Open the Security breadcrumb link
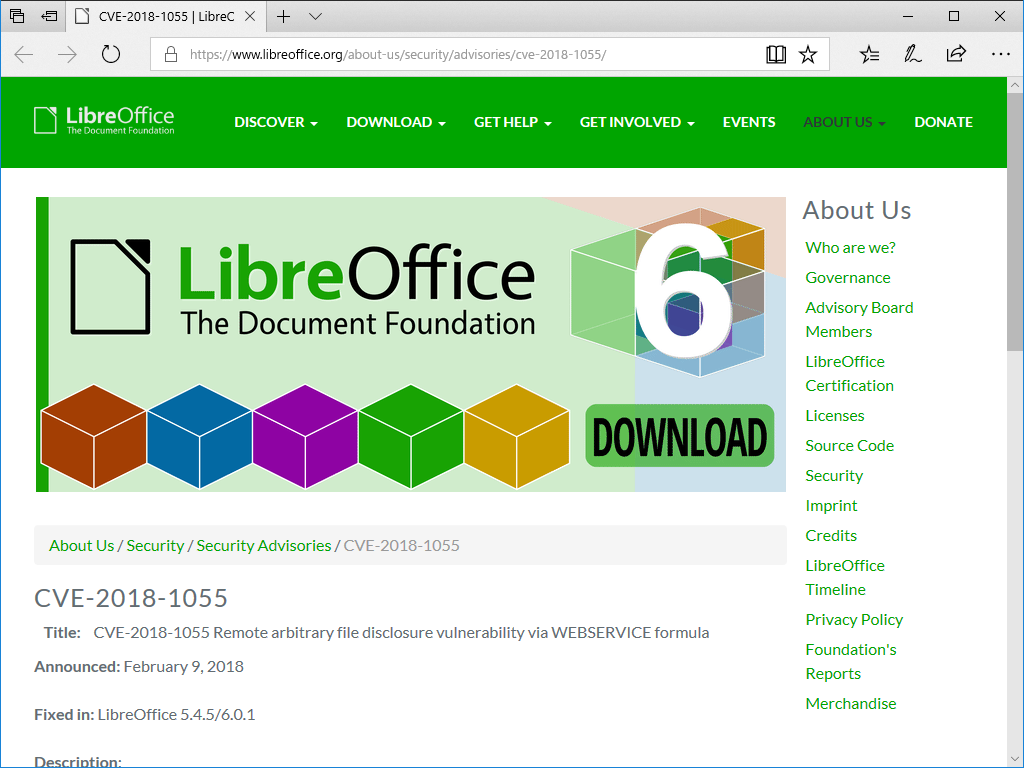1024x768 pixels. point(155,545)
